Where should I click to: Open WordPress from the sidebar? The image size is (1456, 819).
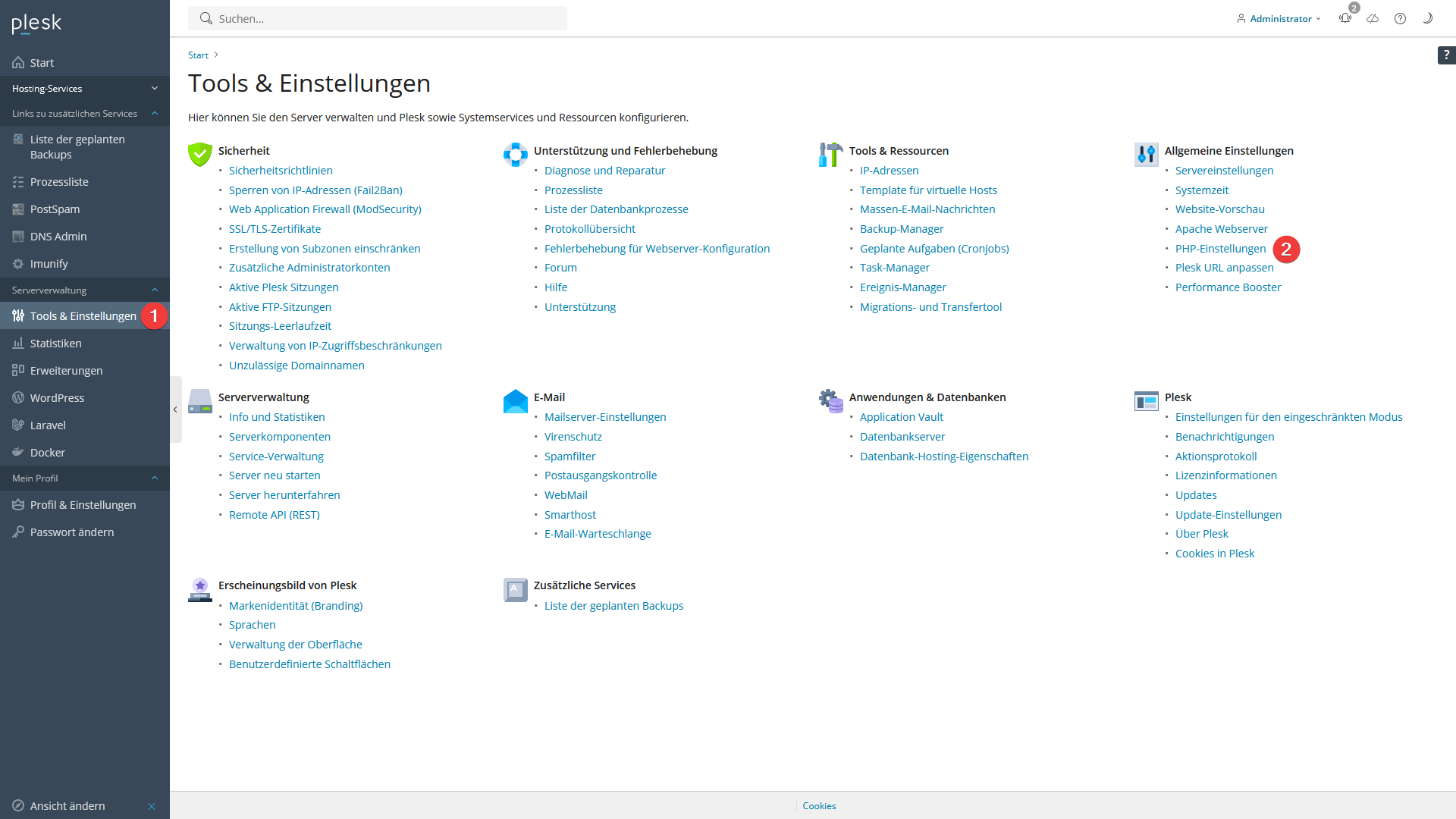(x=57, y=397)
